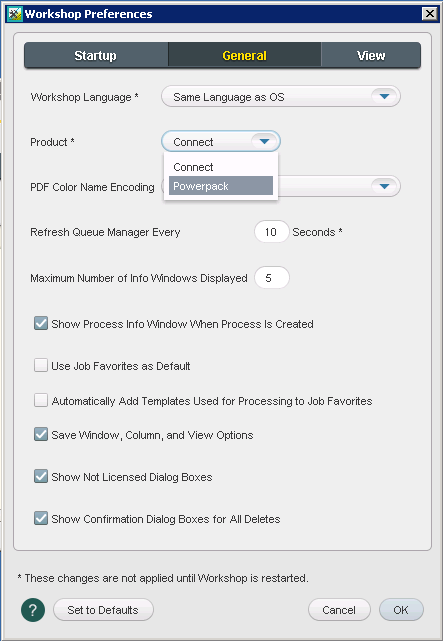Collapse the Product dropdown arrow
Screen dimensions: 443x641
(x=264, y=142)
